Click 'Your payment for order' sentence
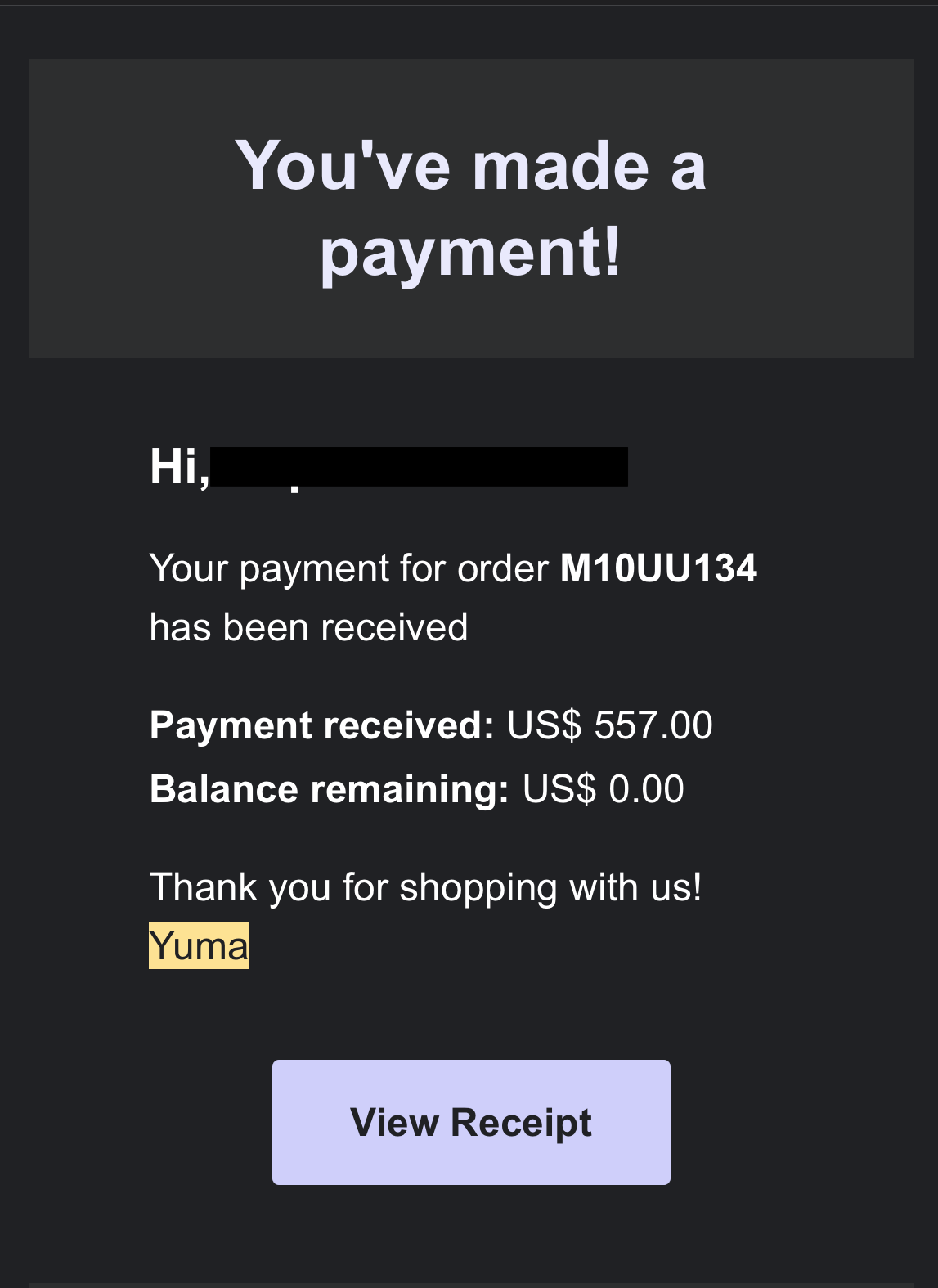This screenshot has width=938, height=1288. point(348,570)
